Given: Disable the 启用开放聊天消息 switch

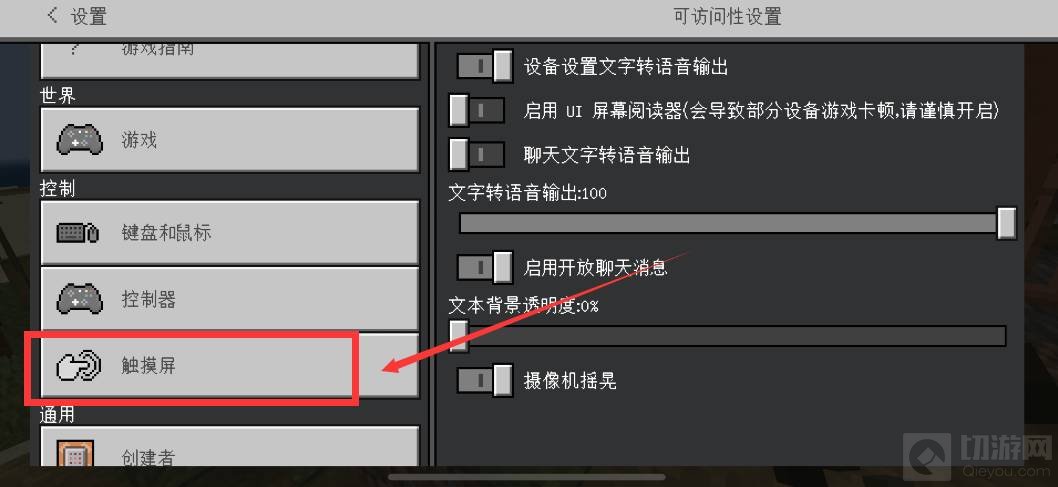Looking at the screenshot, I should tap(484, 267).
